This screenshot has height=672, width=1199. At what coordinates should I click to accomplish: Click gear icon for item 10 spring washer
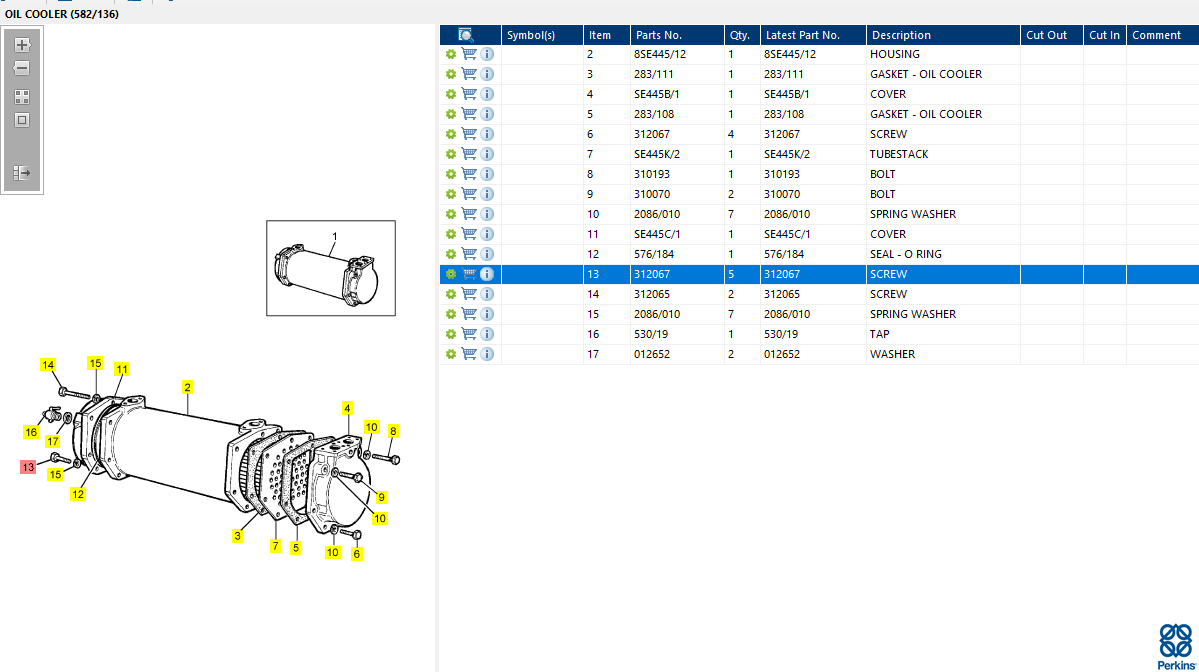(451, 214)
